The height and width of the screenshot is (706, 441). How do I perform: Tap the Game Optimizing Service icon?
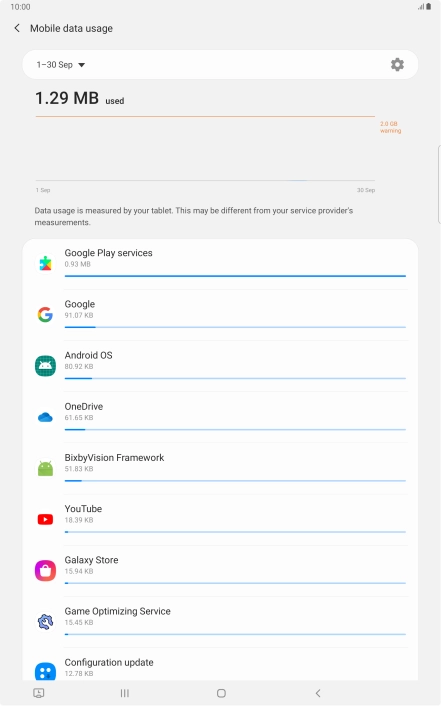pos(45,622)
